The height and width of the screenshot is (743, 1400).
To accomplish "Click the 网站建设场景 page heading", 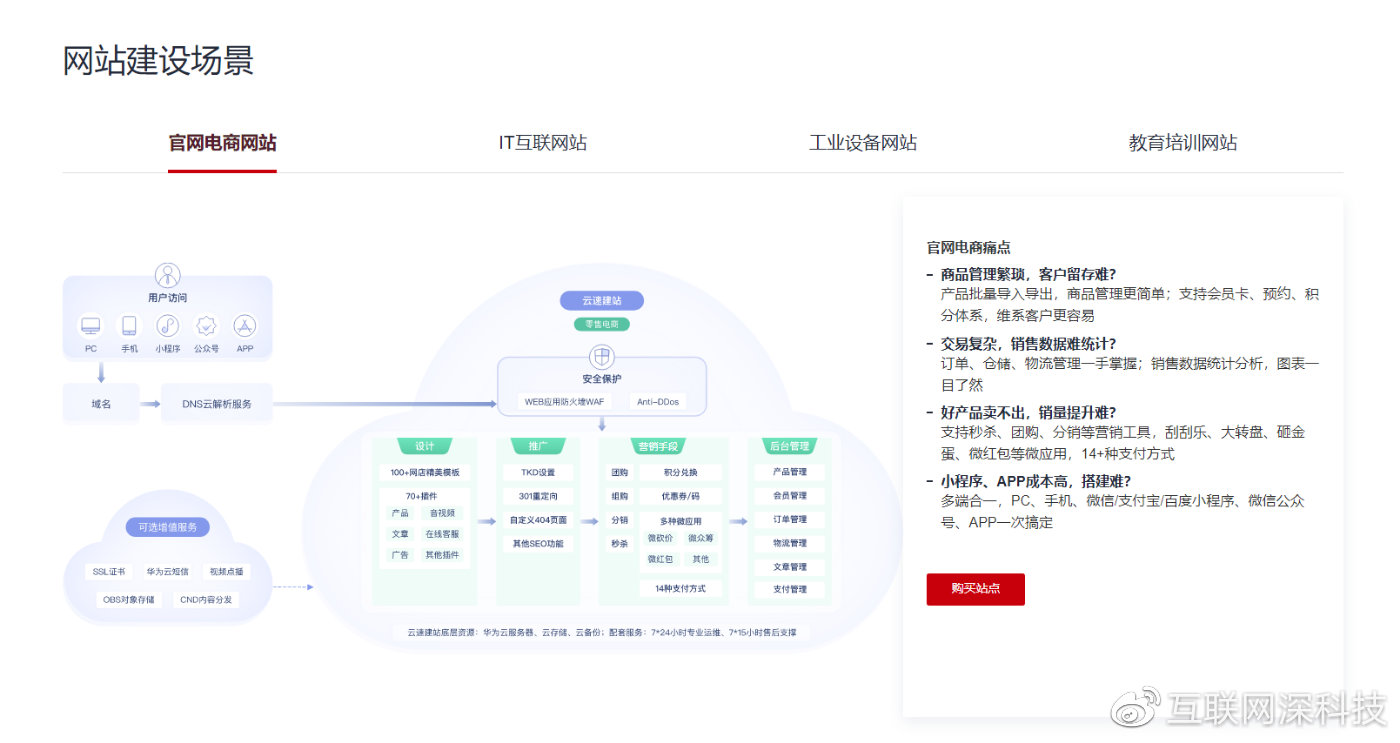I will pos(158,60).
